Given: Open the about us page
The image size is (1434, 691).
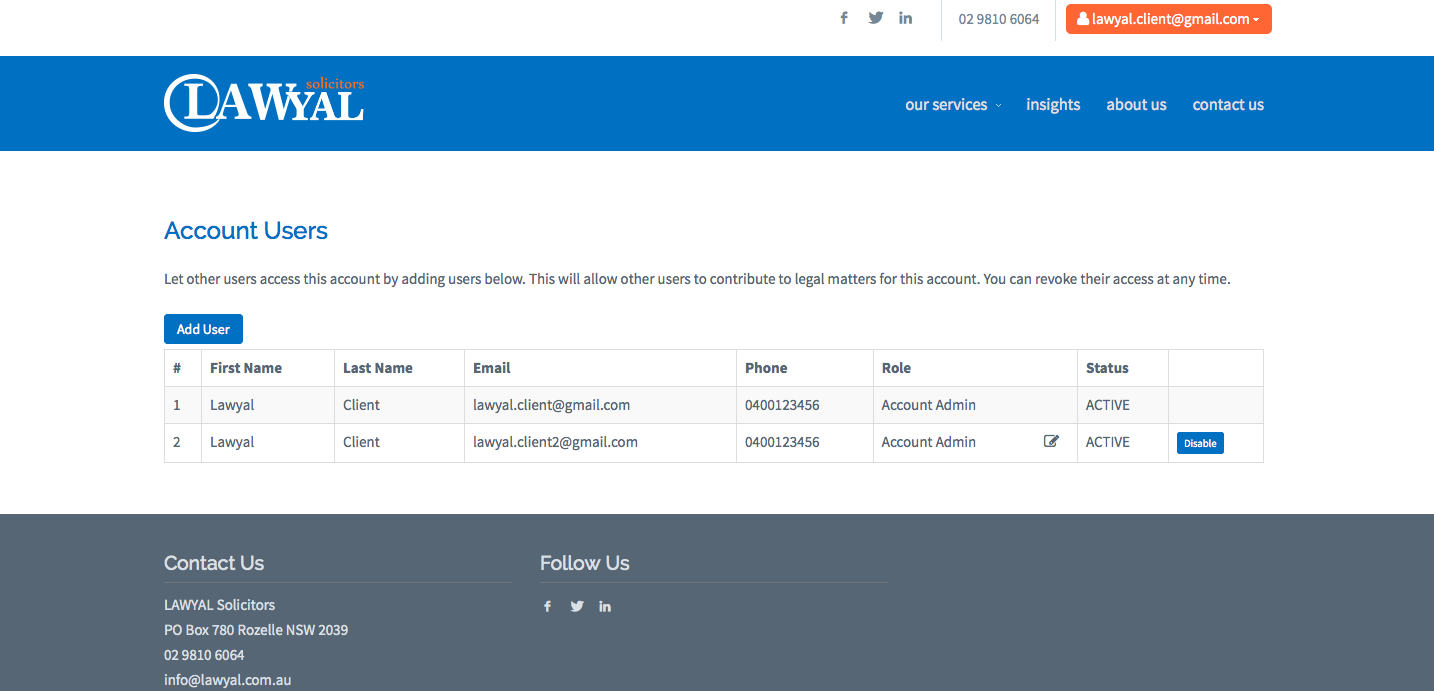Looking at the screenshot, I should point(1136,105).
